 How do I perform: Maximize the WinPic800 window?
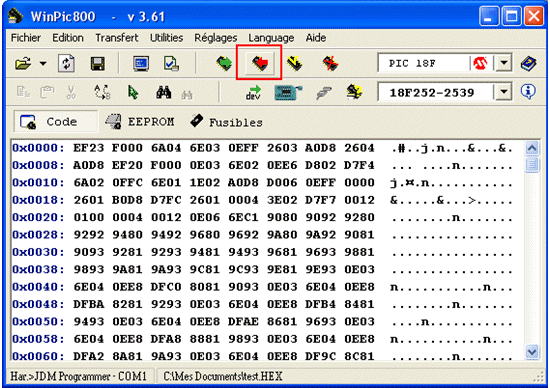511,16
